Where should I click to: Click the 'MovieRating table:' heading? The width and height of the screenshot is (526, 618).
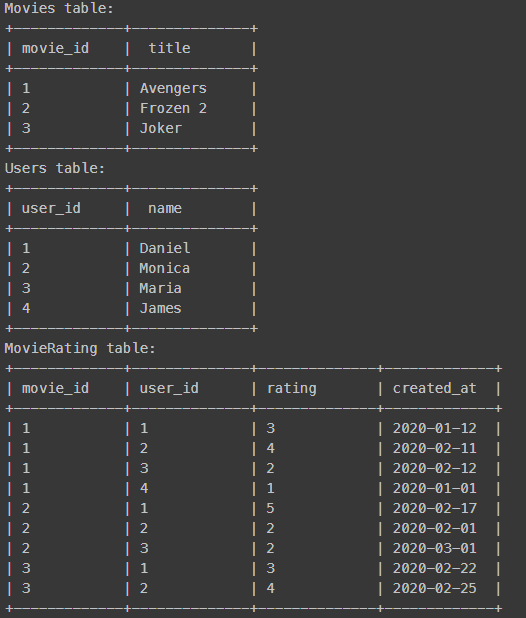pyautogui.click(x=80, y=348)
